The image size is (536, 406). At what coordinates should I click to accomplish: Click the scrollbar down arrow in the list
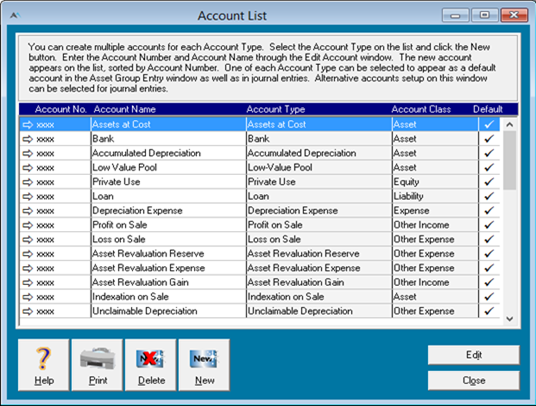click(x=510, y=319)
